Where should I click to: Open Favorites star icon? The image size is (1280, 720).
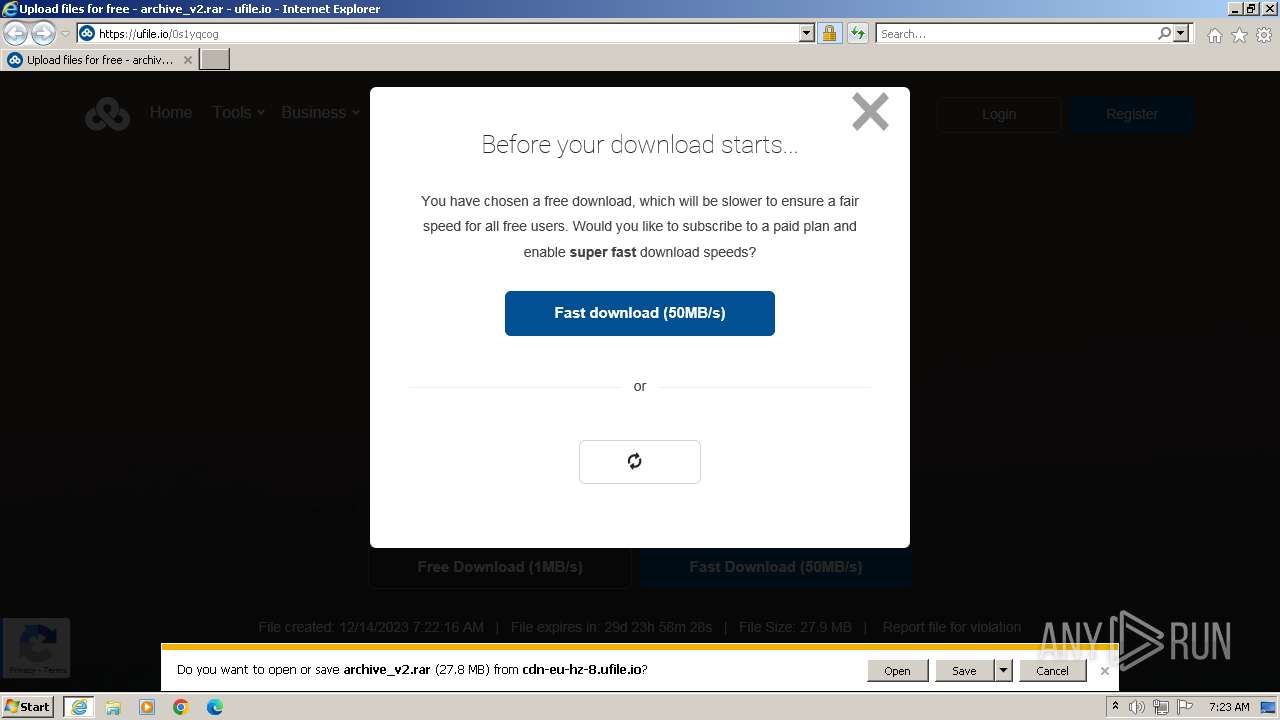1239,35
